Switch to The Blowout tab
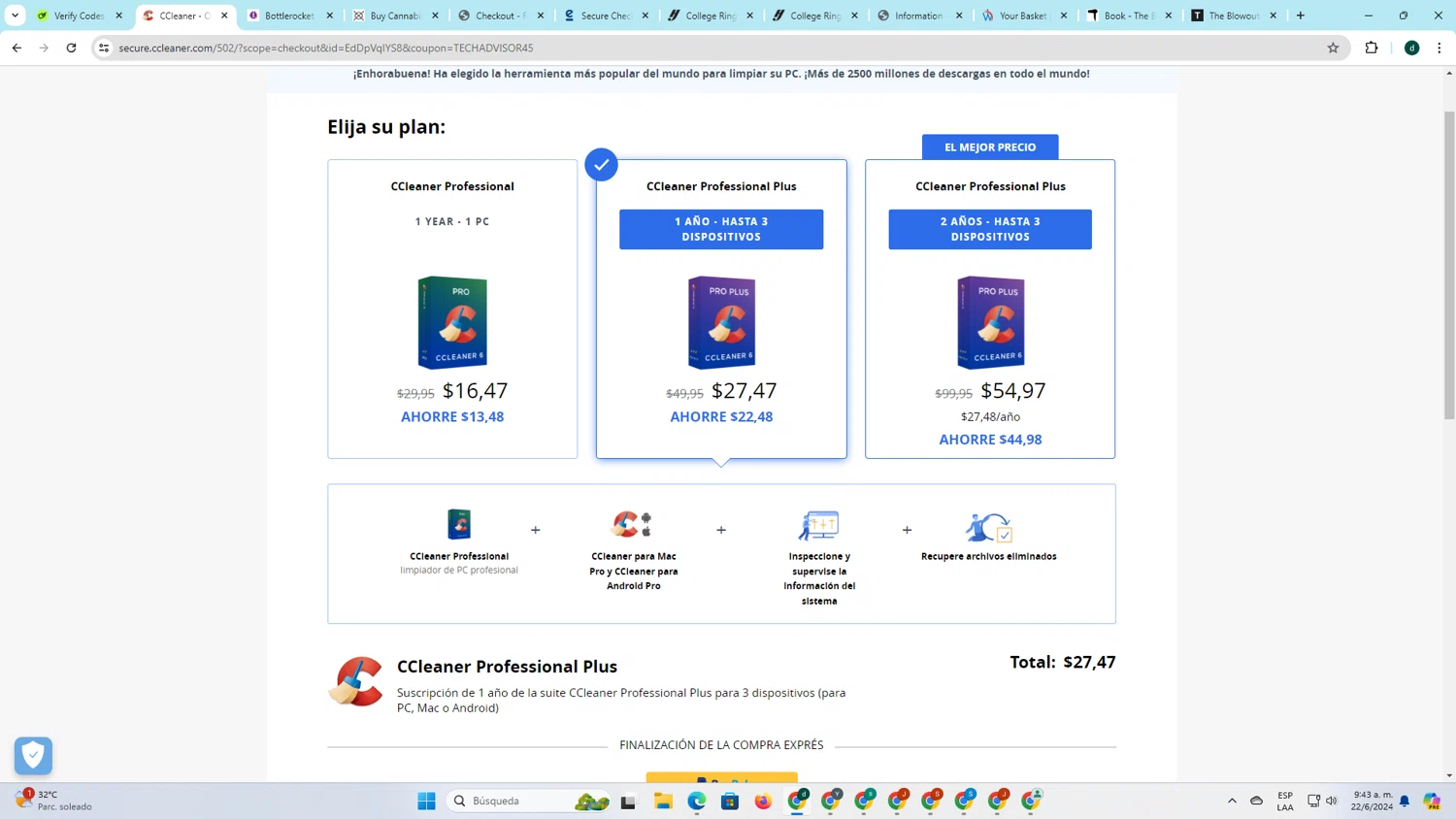1456x819 pixels. [1234, 16]
